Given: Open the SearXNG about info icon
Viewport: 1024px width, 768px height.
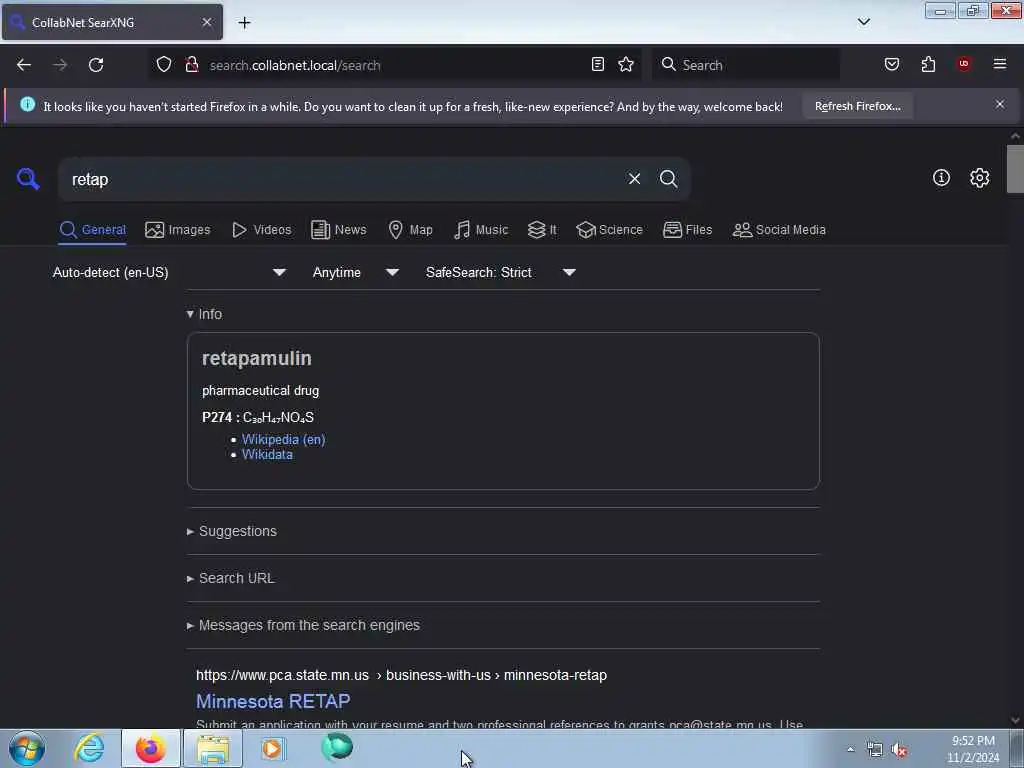Looking at the screenshot, I should pyautogui.click(x=941, y=178).
